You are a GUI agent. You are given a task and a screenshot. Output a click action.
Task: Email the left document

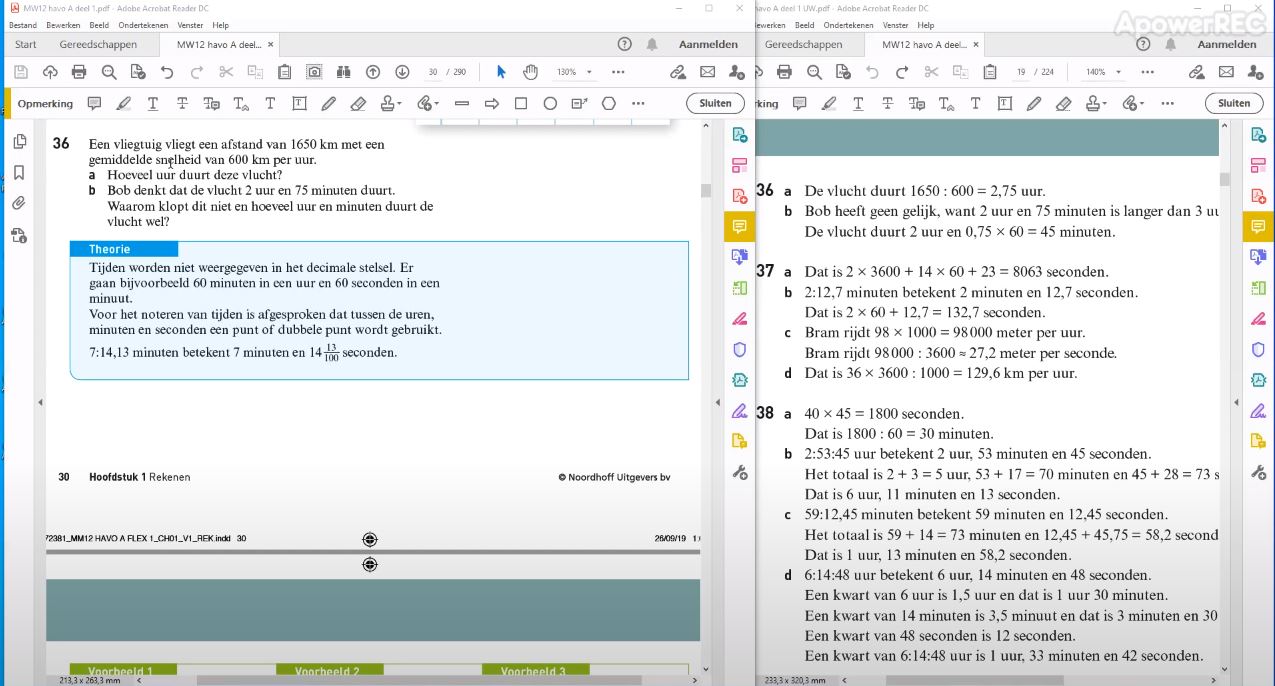707,72
